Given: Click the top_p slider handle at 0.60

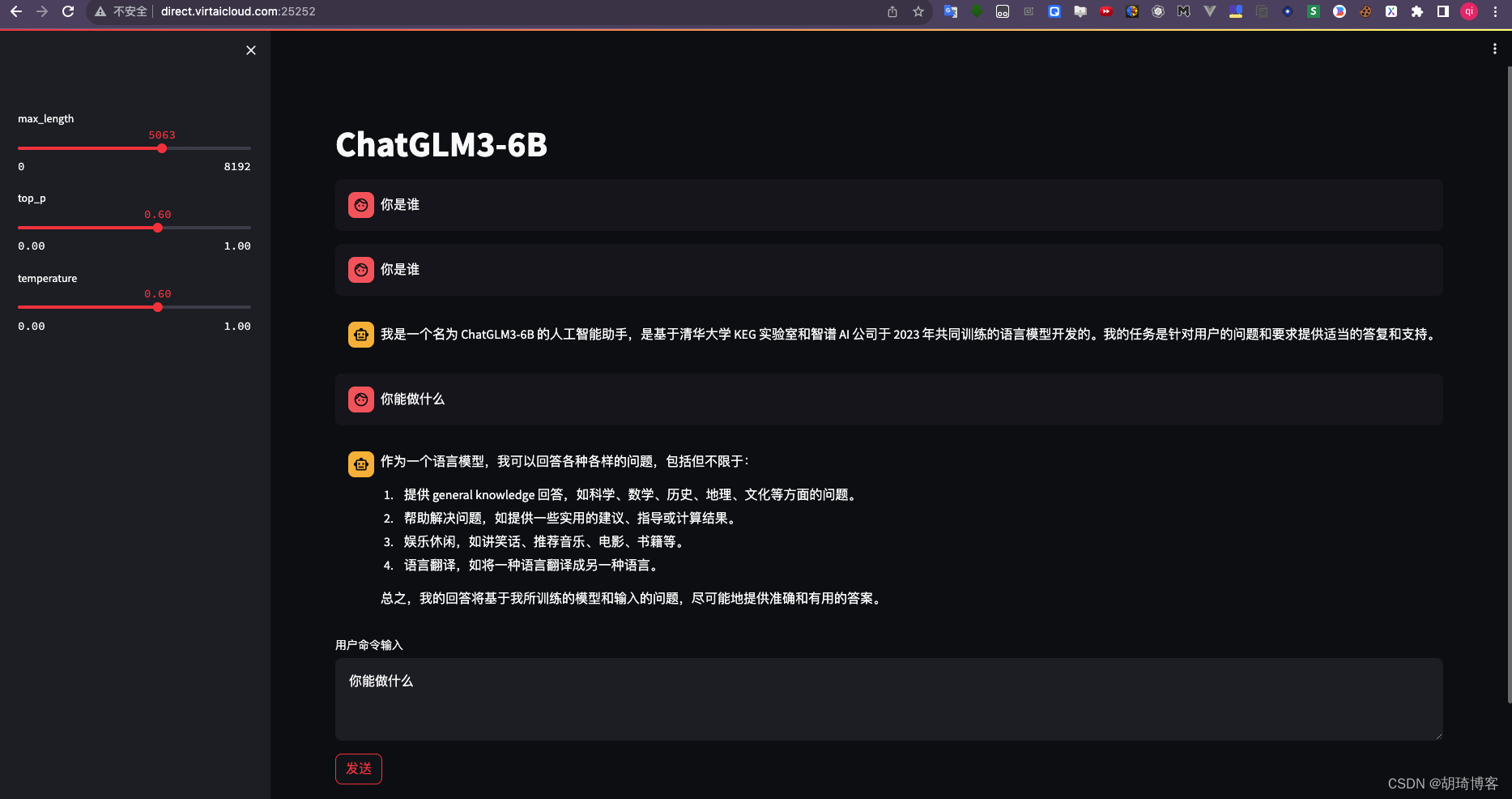Looking at the screenshot, I should pos(158,228).
